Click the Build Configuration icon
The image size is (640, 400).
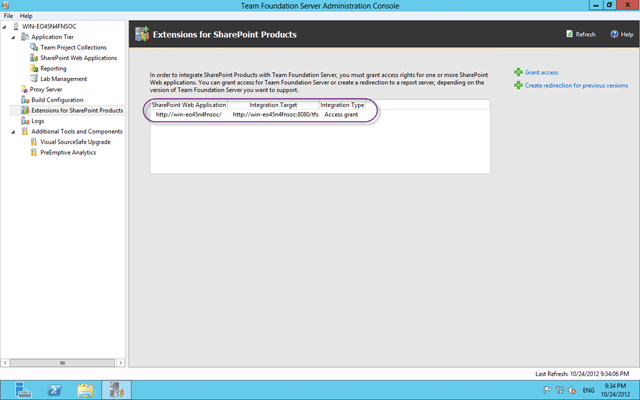point(25,100)
